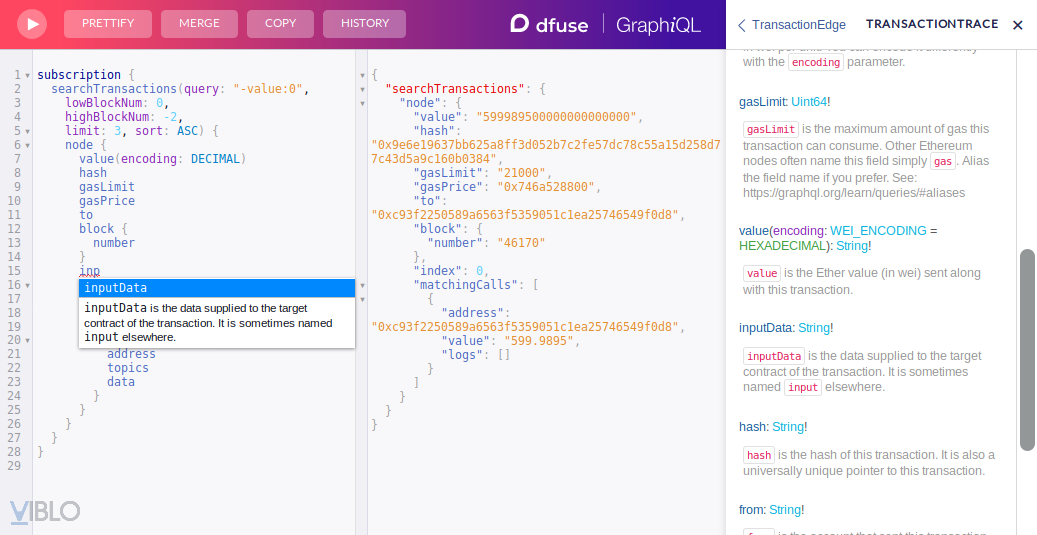Click the editor and result pane divider
This screenshot has height=535, width=1037.
[x=361, y=292]
